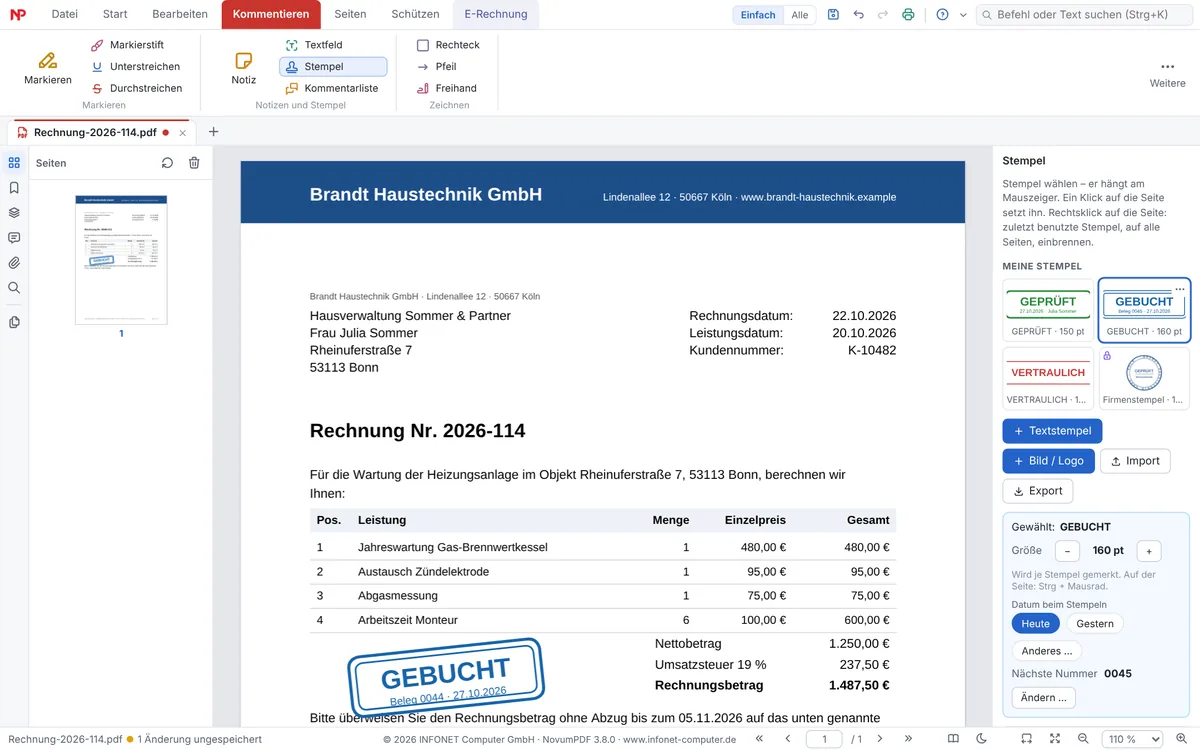Viewport: 1200px width, 750px height.
Task: Undo the last action
Action: (858, 15)
